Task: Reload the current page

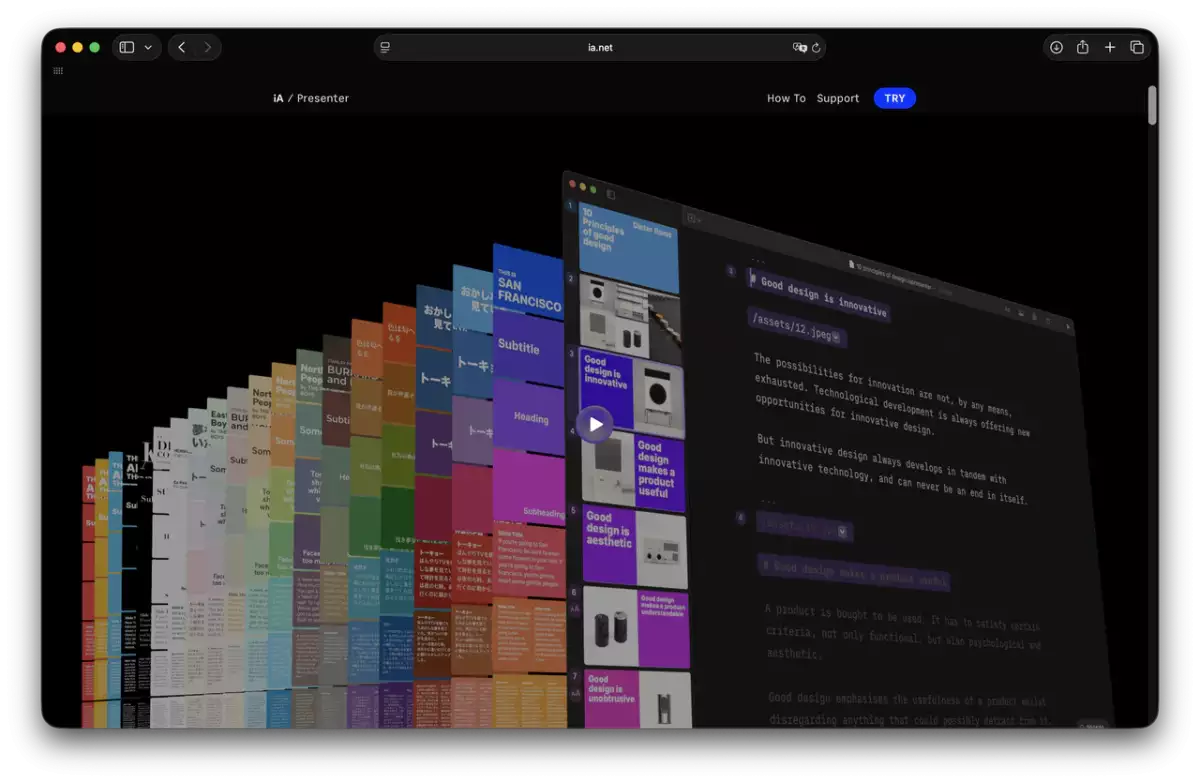Action: 816,47
